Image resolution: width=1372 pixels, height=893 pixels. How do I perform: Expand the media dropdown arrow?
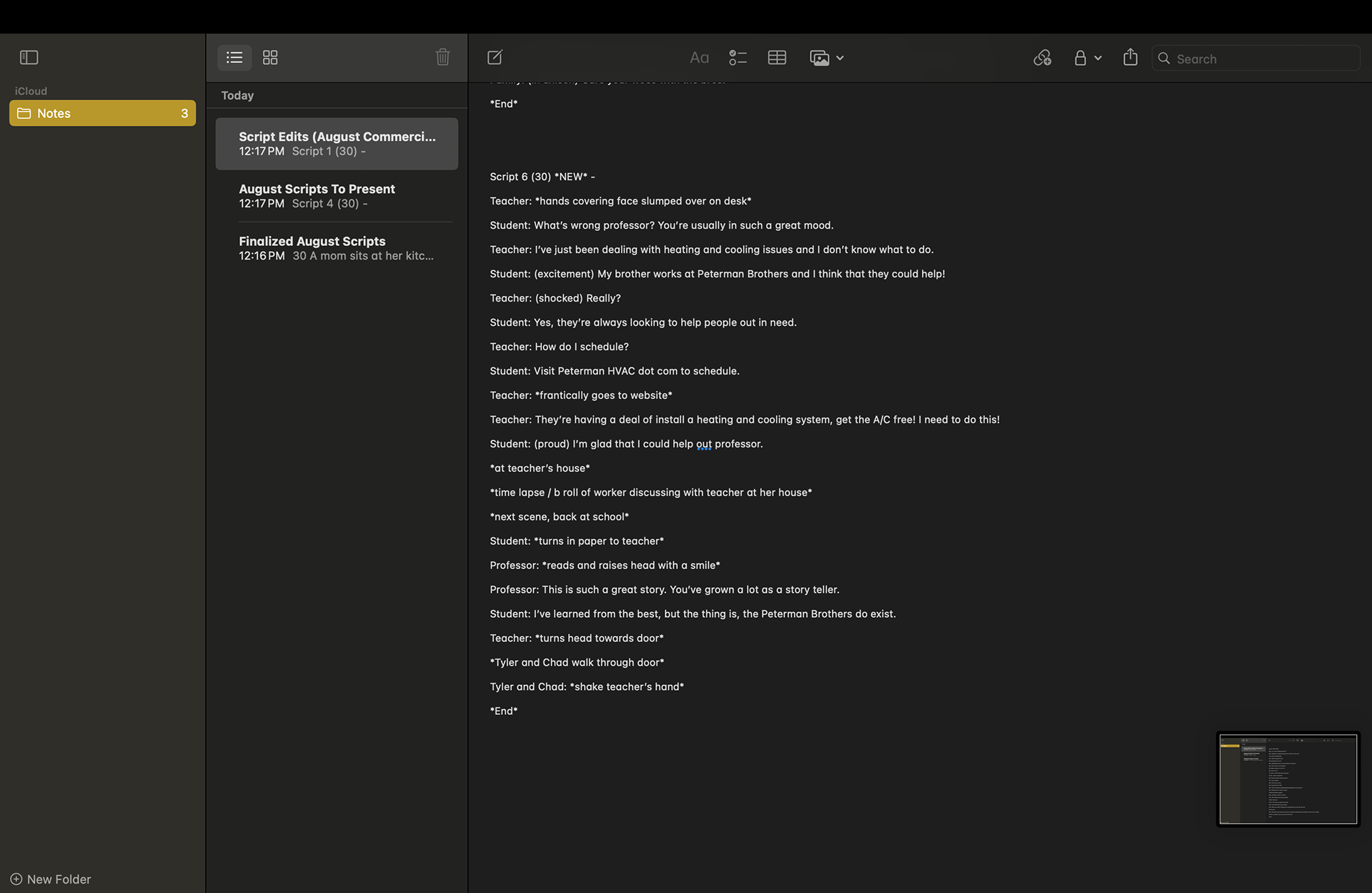840,59
